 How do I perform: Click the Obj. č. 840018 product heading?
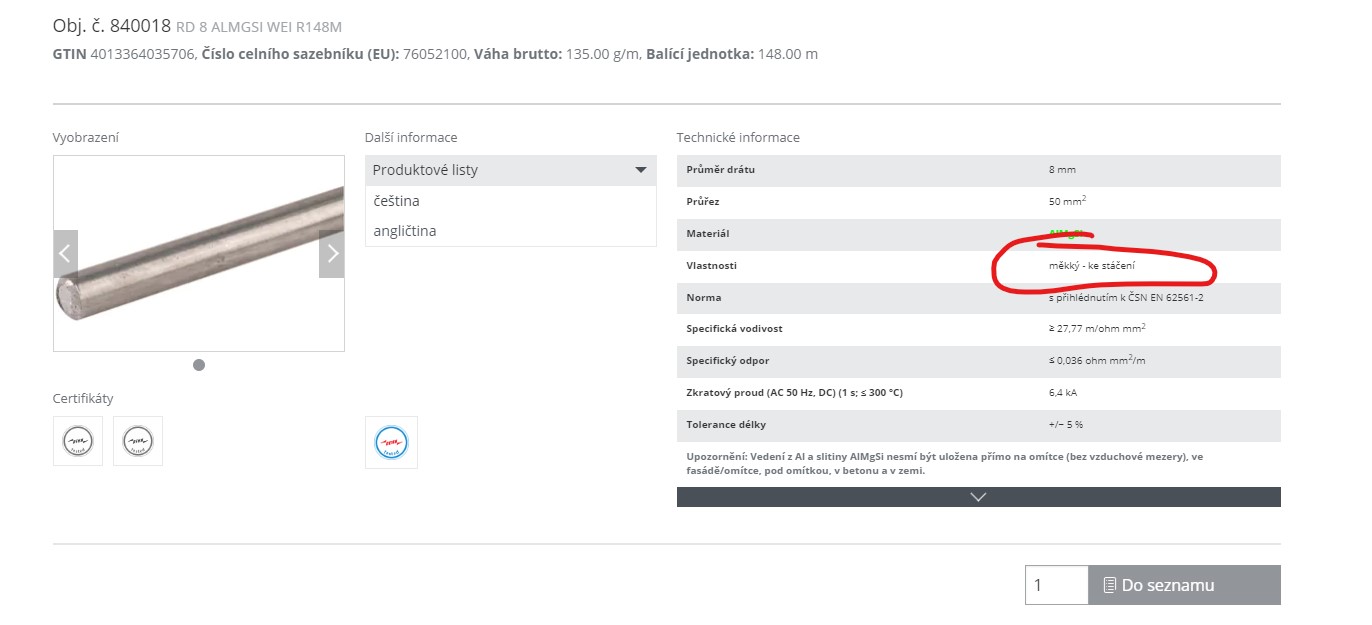click(112, 27)
